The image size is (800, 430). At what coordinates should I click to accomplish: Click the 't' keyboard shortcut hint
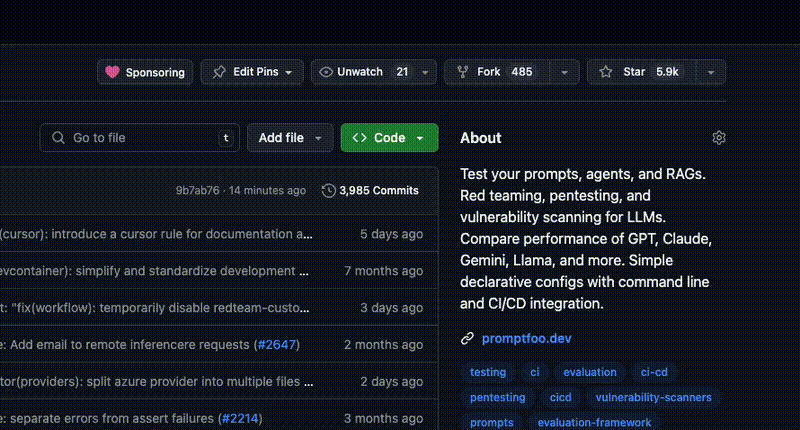tap(226, 138)
